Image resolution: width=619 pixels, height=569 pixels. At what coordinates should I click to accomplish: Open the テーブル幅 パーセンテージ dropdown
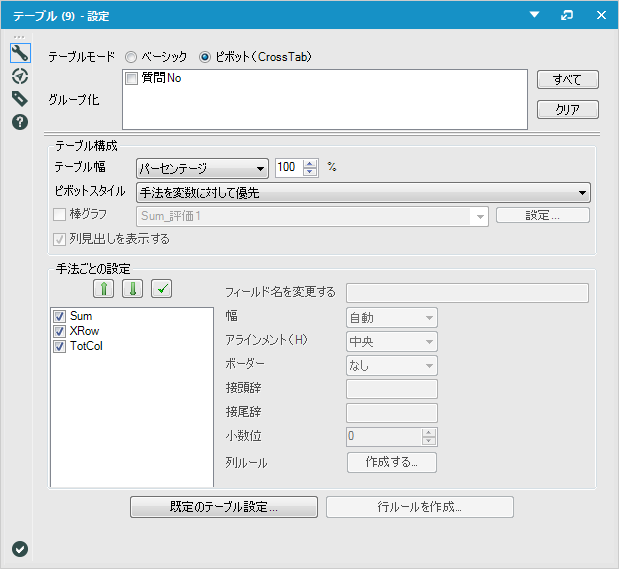pos(202,168)
